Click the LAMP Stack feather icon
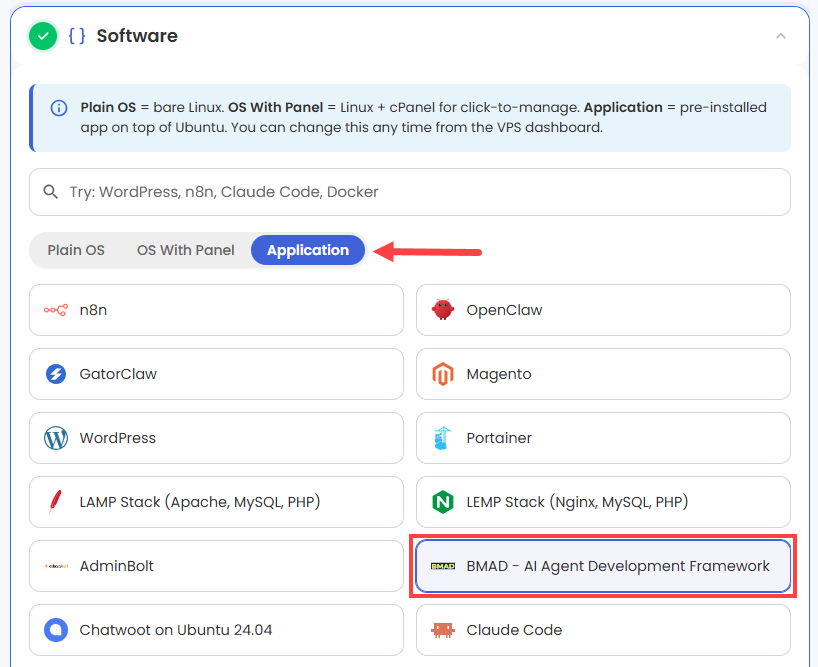The height and width of the screenshot is (667, 818). click(x=55, y=502)
